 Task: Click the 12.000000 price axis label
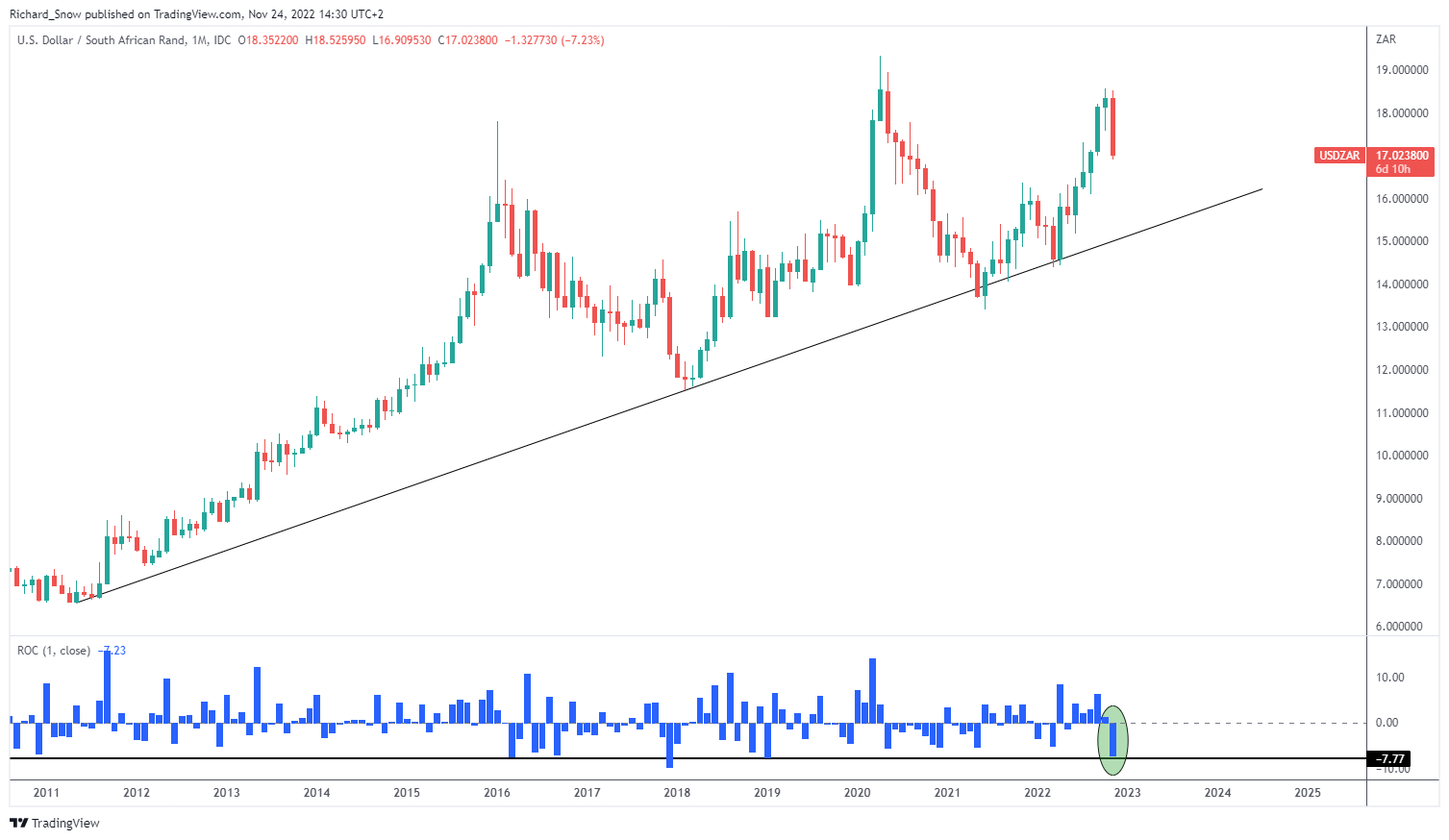tap(1401, 370)
